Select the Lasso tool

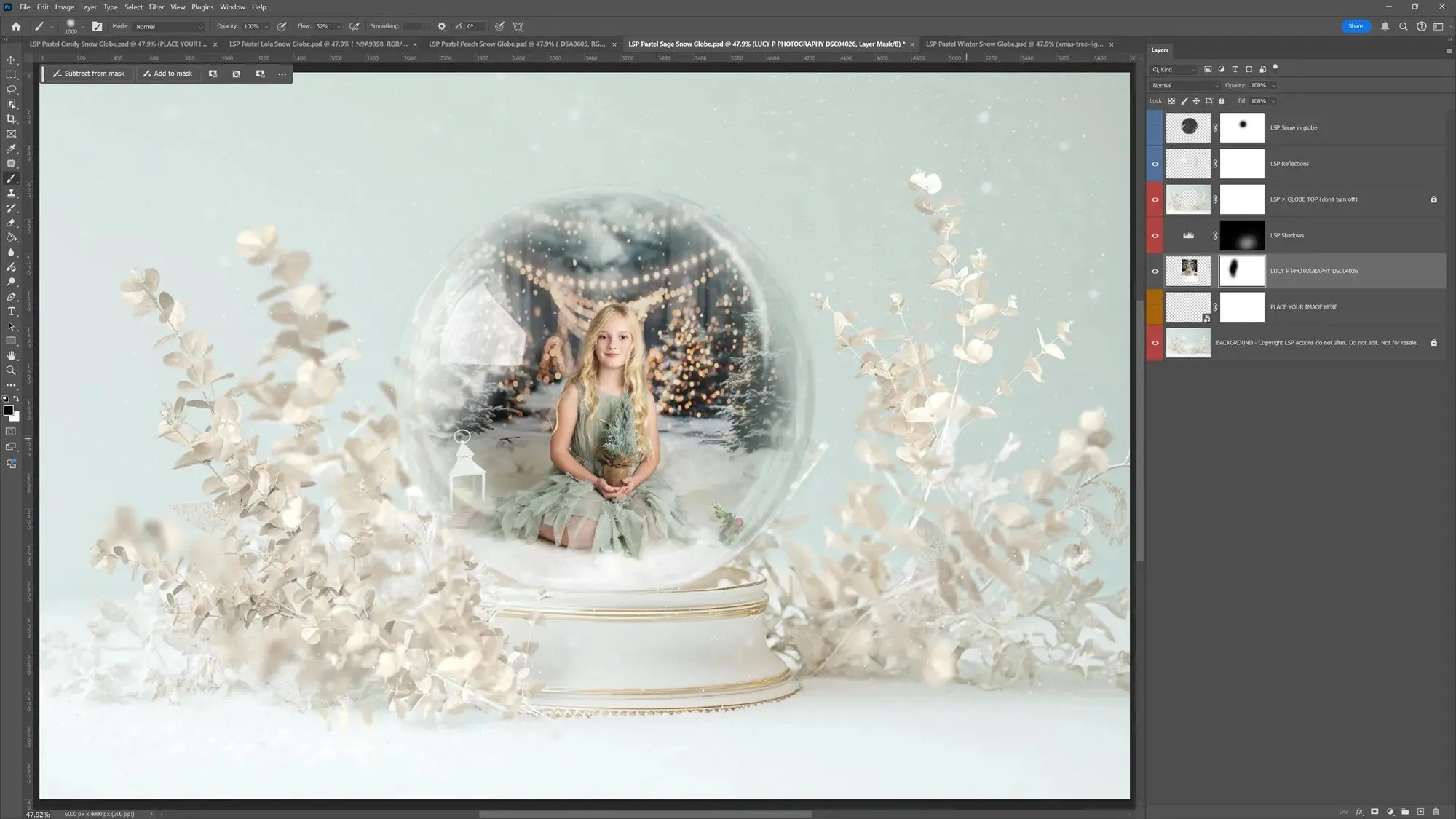[11, 90]
